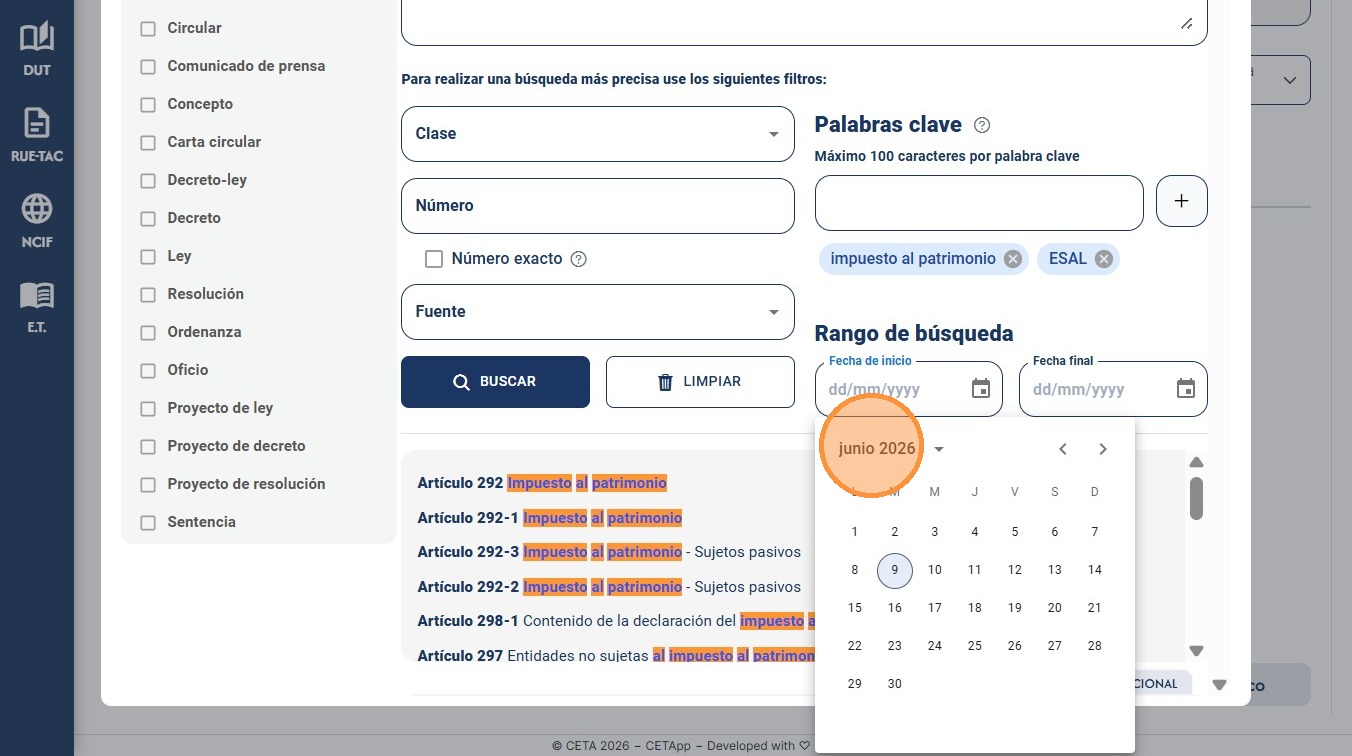Image resolution: width=1352 pixels, height=756 pixels.
Task: Expand the Clase dropdown
Action: (x=598, y=134)
